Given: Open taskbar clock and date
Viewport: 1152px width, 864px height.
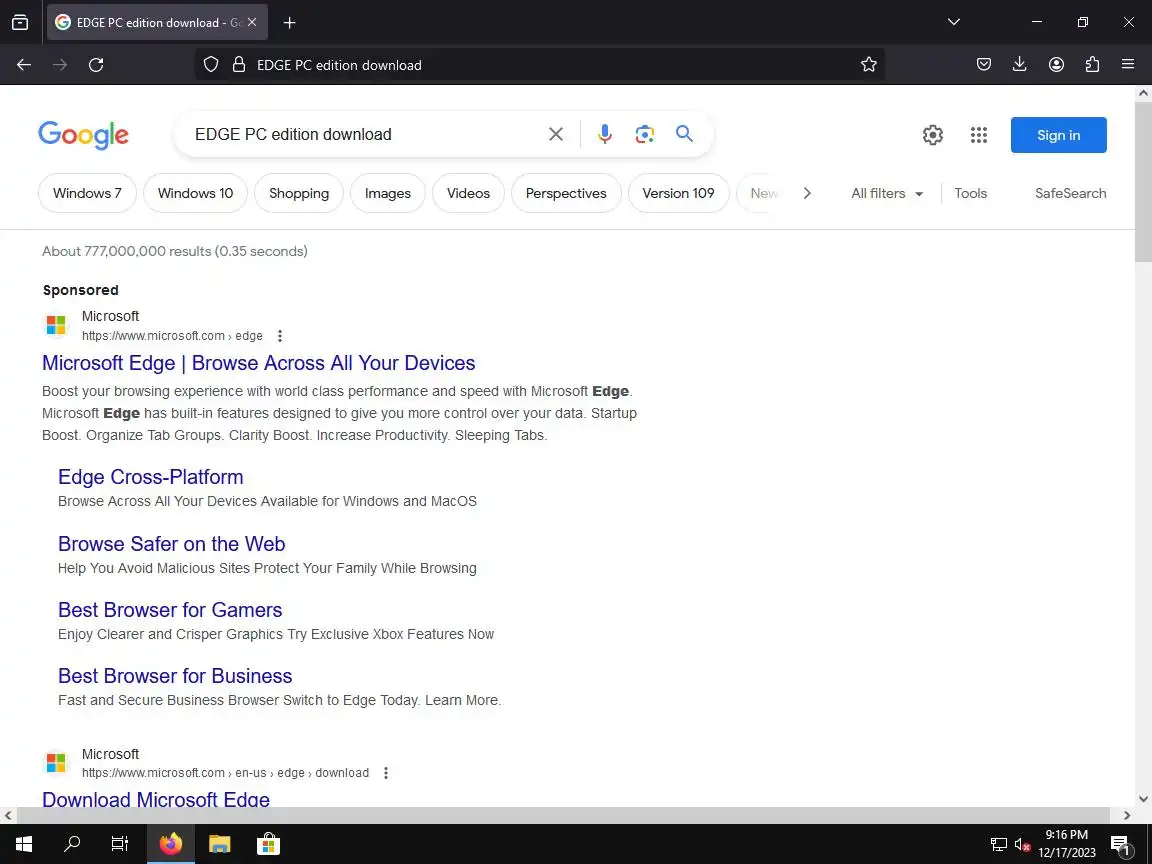Looking at the screenshot, I should click(1067, 844).
